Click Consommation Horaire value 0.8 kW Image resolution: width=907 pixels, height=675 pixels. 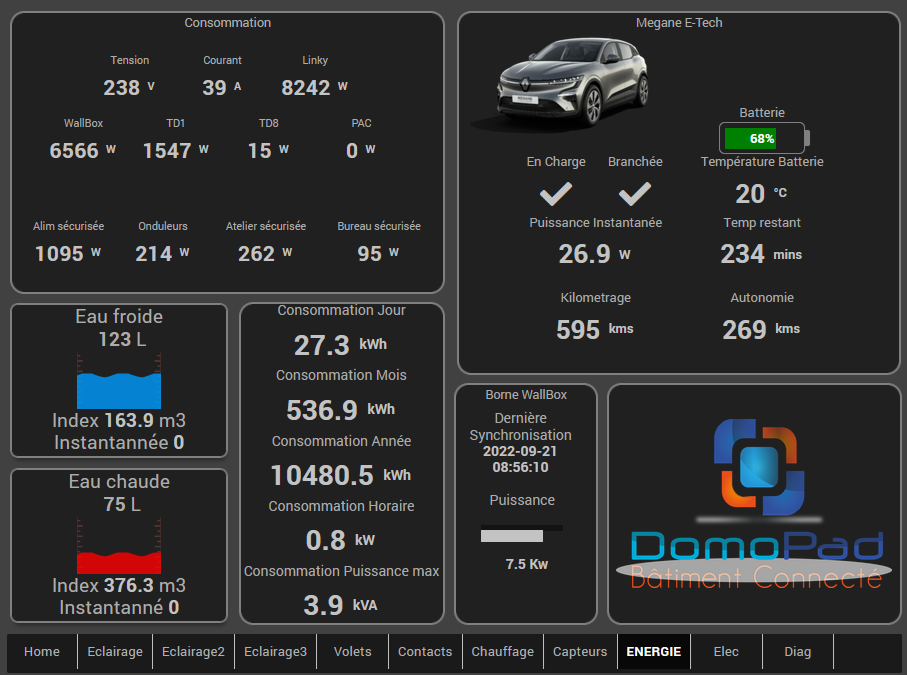coord(340,540)
